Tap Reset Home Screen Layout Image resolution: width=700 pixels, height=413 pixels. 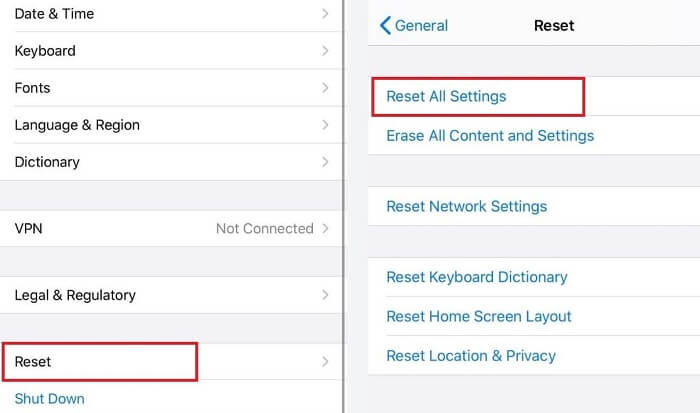click(479, 316)
